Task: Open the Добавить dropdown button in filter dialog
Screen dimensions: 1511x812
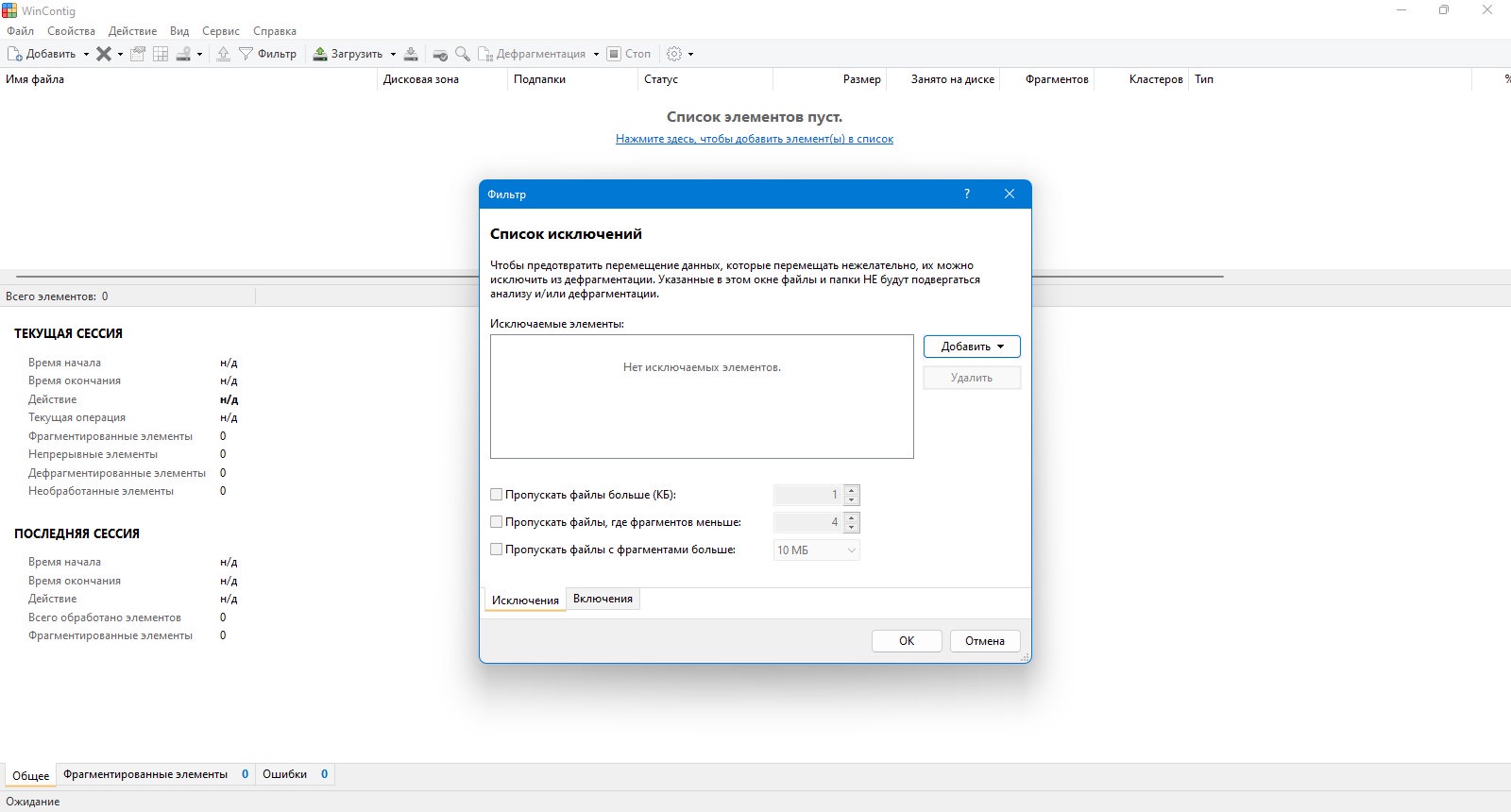Action: coord(972,347)
